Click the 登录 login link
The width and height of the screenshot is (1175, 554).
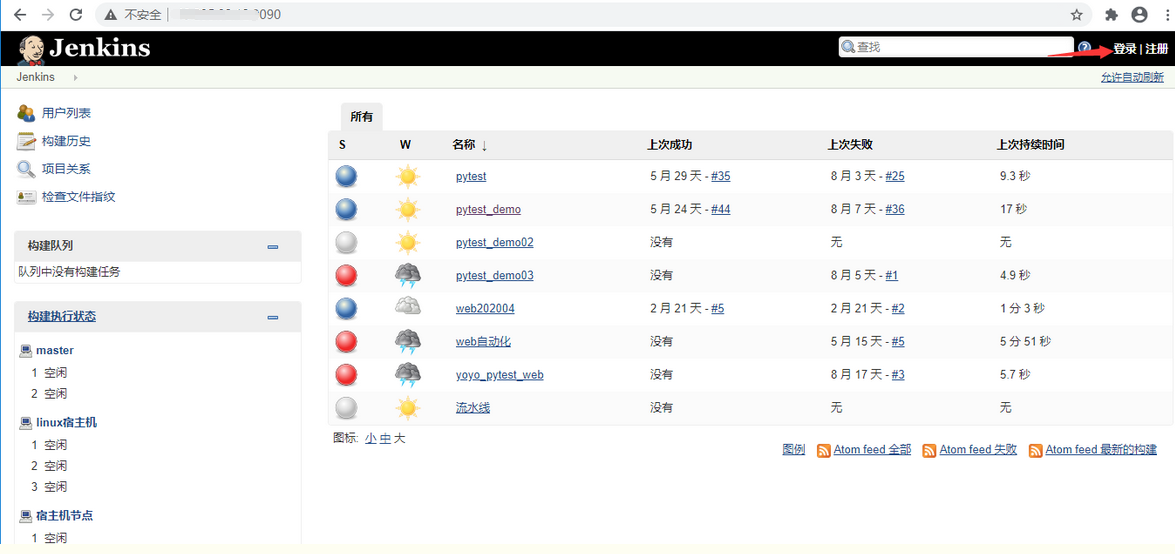click(x=1125, y=49)
